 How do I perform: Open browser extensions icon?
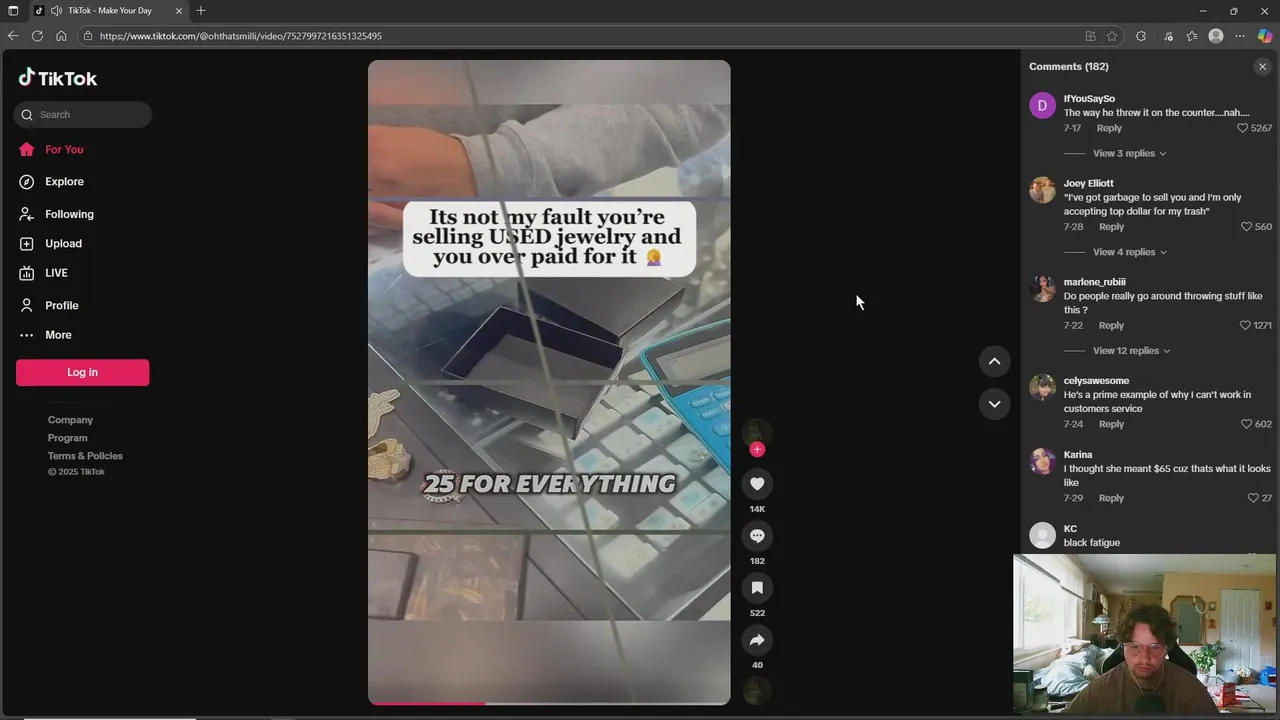[1141, 36]
